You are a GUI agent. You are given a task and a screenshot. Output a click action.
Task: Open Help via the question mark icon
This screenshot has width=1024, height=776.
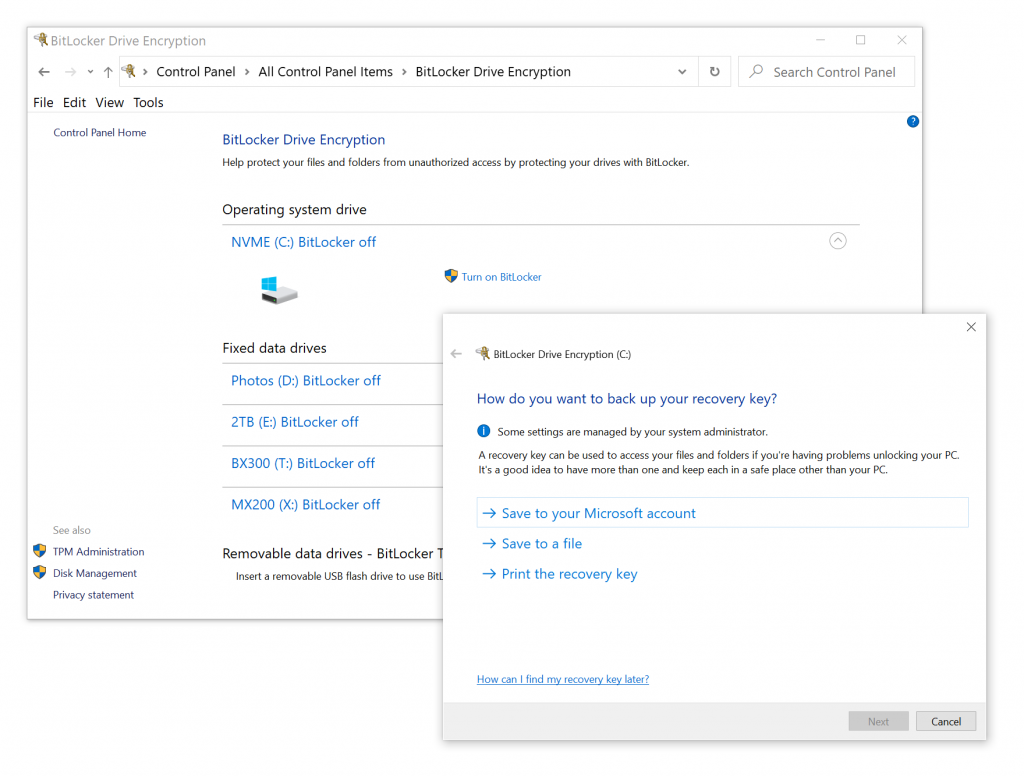pyautogui.click(x=912, y=121)
